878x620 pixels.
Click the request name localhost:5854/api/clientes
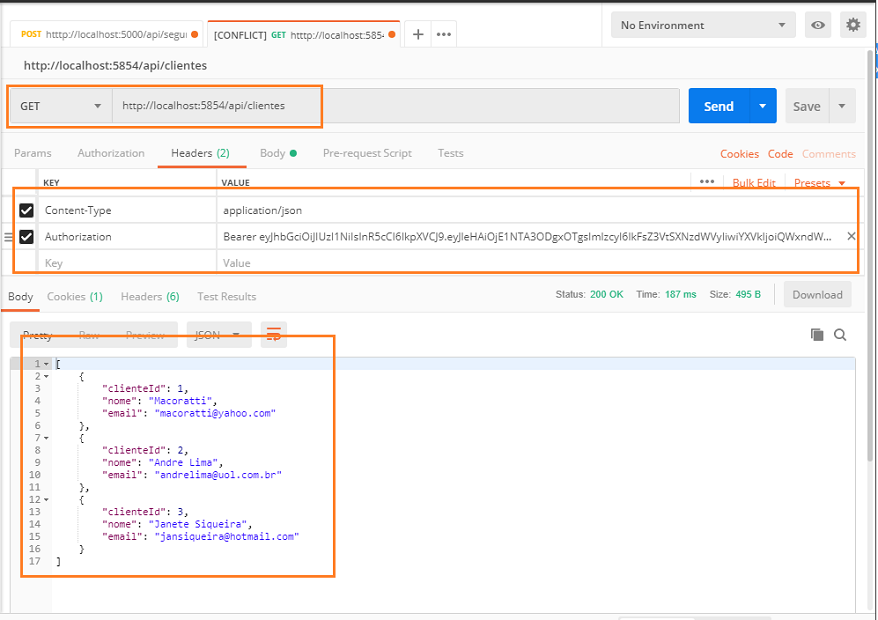(115, 66)
